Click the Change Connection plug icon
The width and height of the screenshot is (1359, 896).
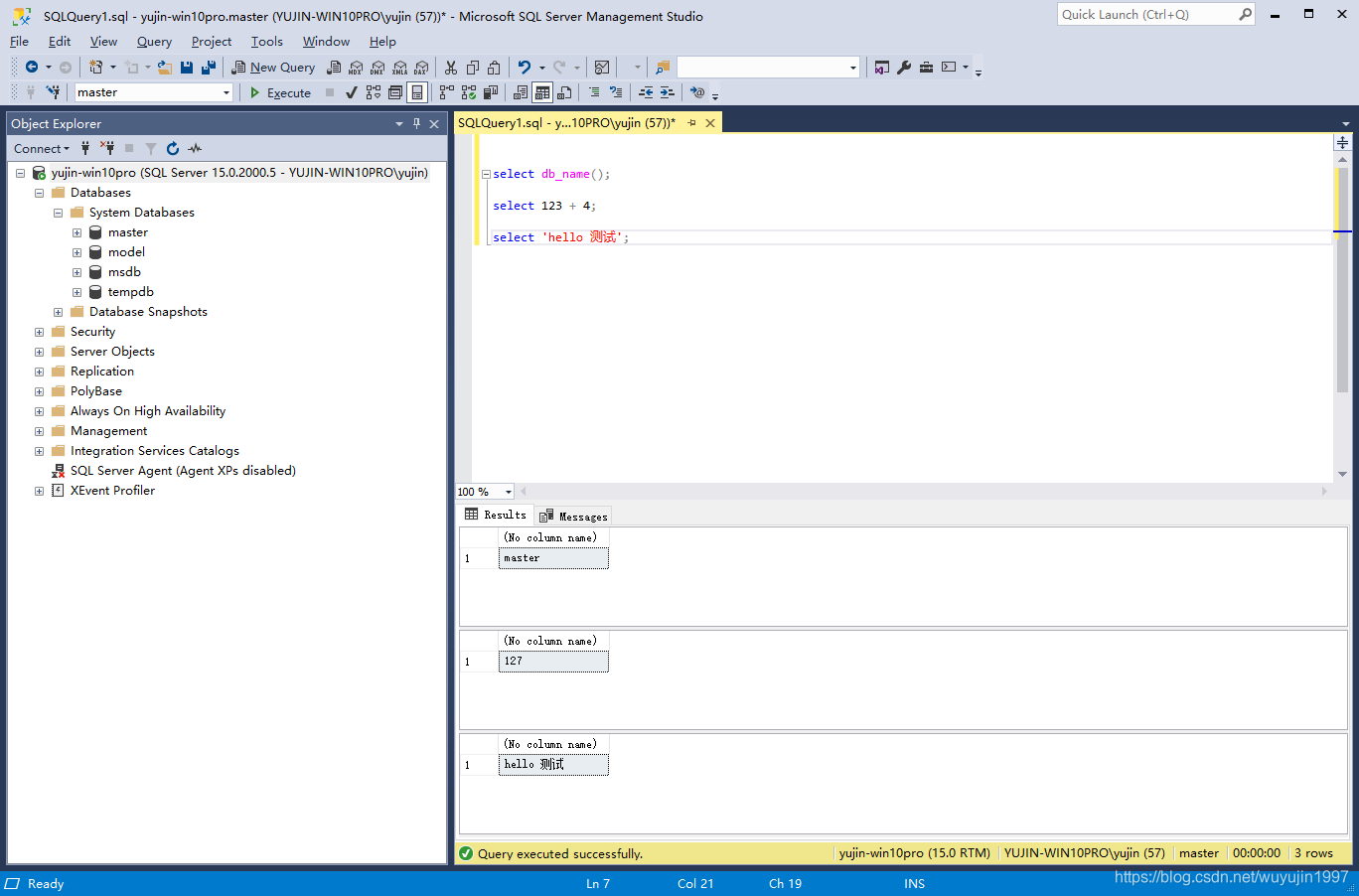pos(53,92)
